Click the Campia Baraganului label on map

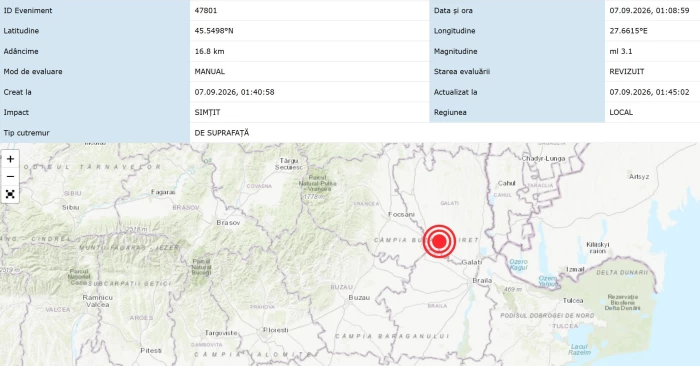[x=392, y=336]
